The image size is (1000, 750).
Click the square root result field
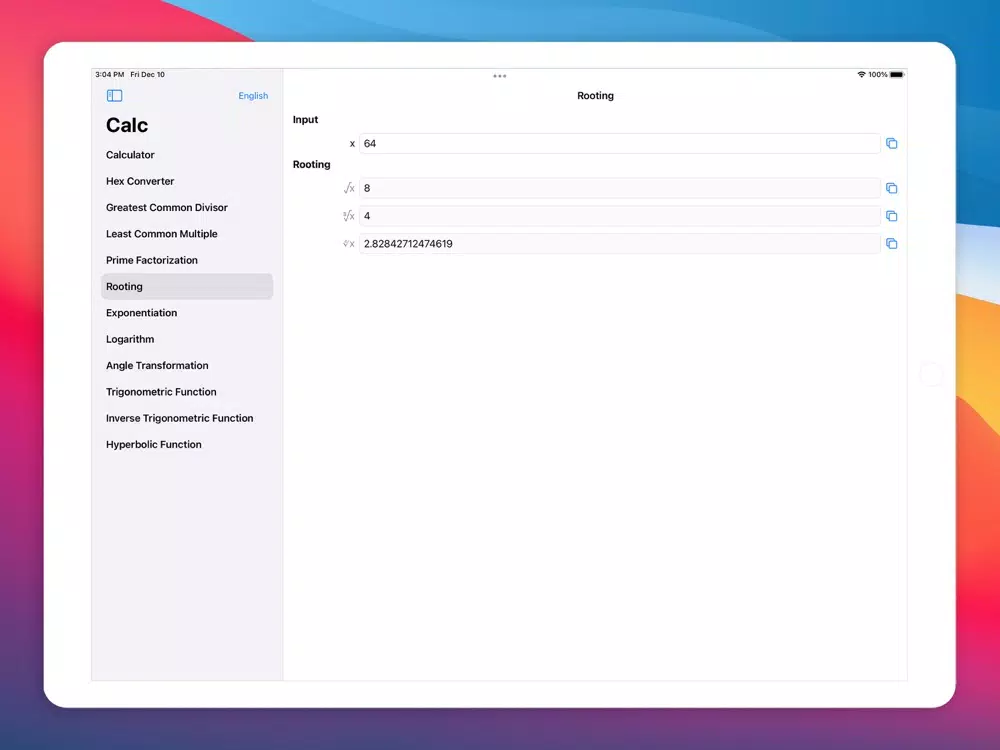pos(620,188)
